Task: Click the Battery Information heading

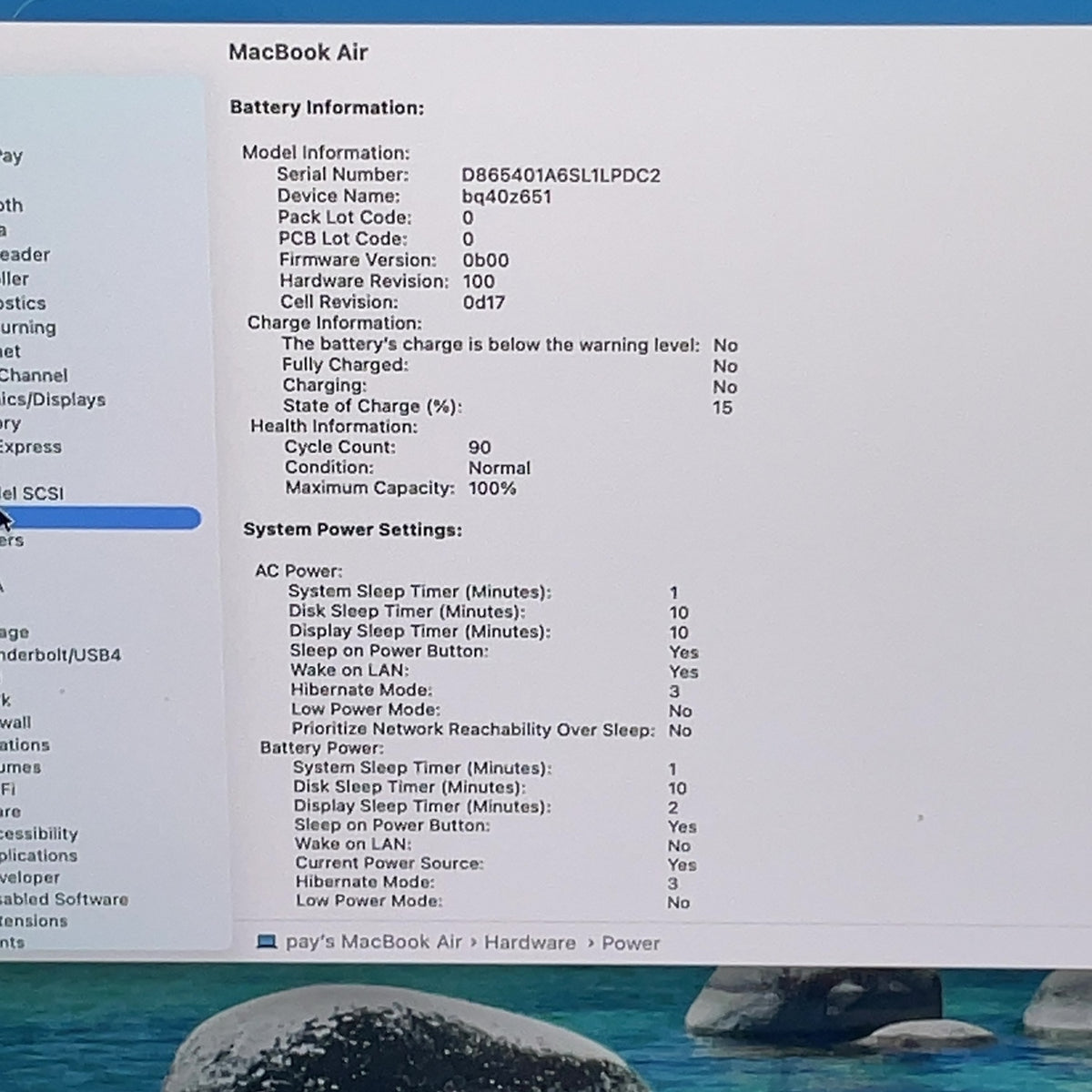Action: click(x=327, y=107)
